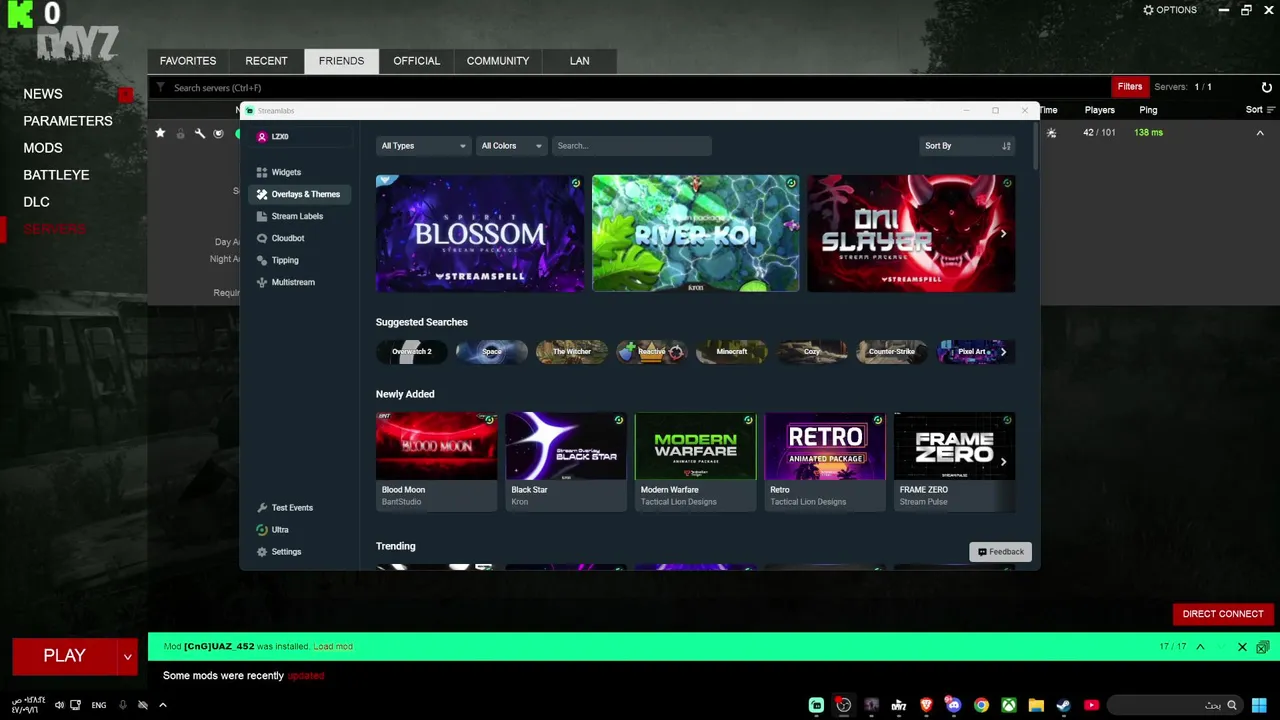Open Discord from the taskbar

(954, 705)
